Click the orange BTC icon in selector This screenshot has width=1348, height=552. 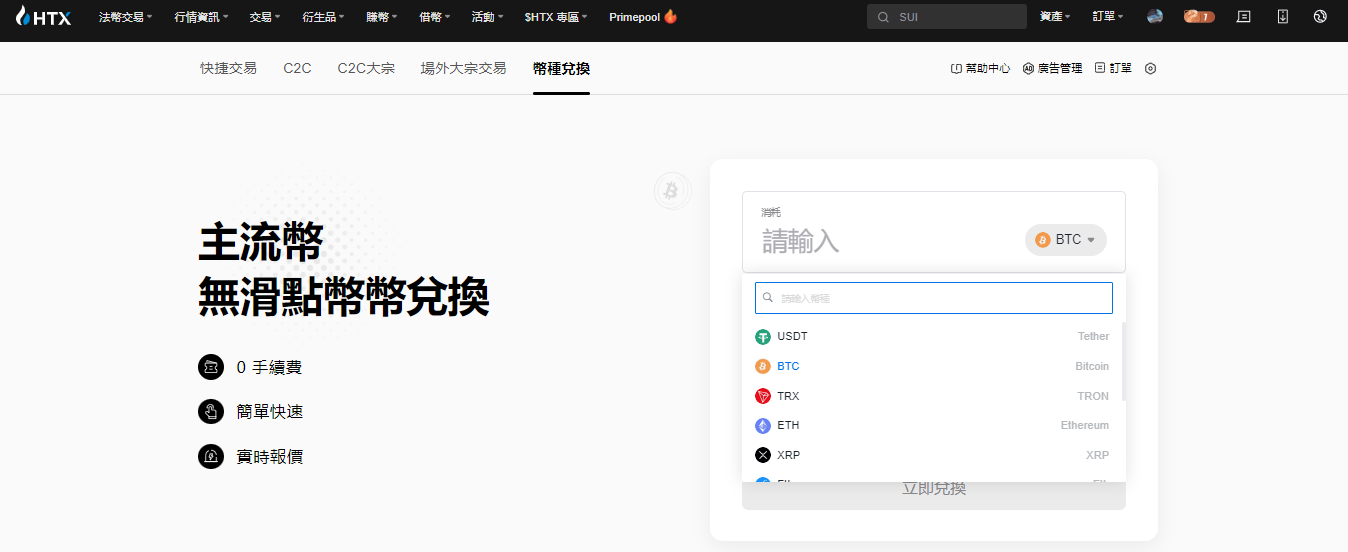(x=1043, y=240)
